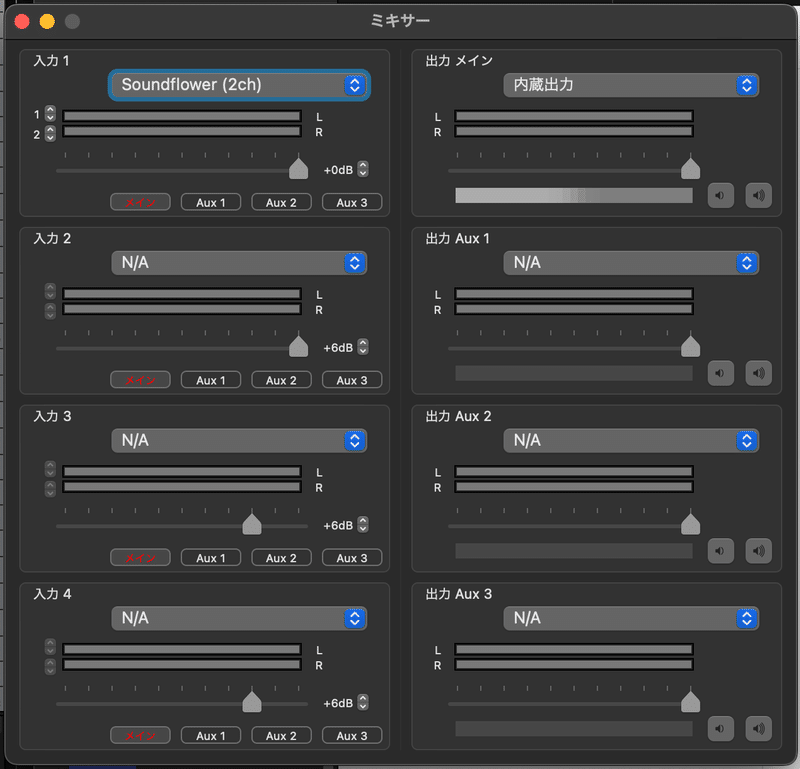This screenshot has width=800, height=769.
Task: Click the +6dB gain stepper on 入力 4
Action: click(363, 702)
